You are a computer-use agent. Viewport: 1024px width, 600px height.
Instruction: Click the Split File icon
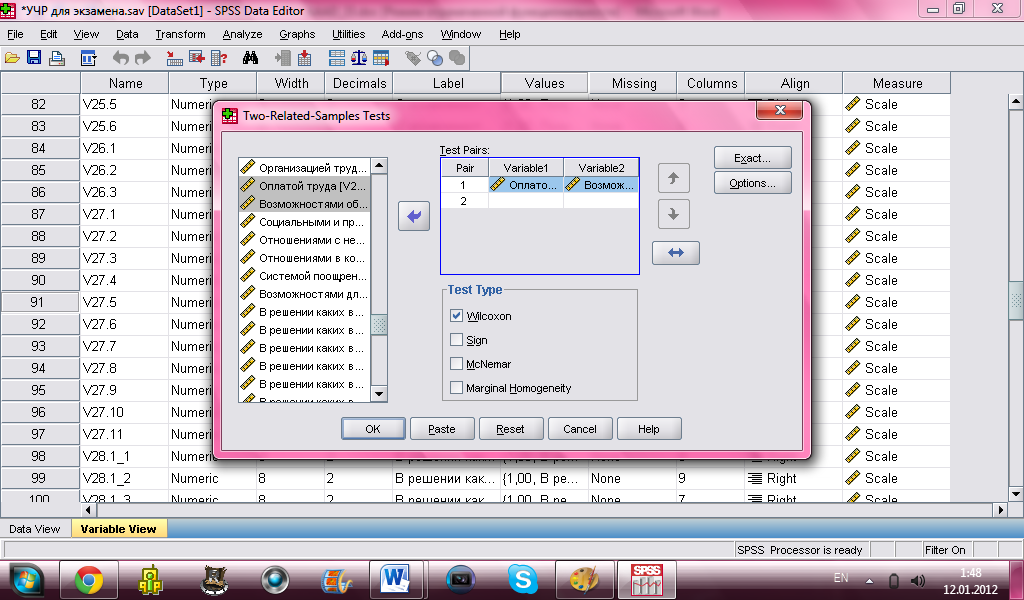coord(337,58)
